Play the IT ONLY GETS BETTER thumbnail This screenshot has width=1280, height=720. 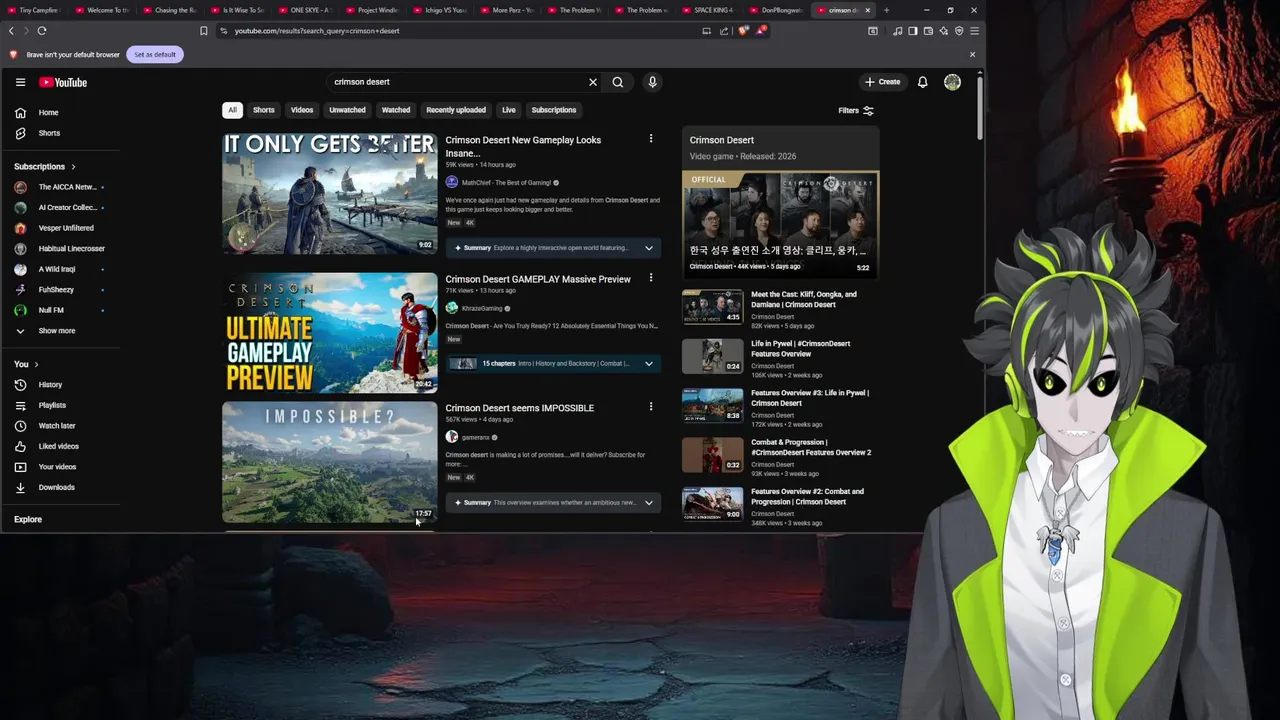330,193
